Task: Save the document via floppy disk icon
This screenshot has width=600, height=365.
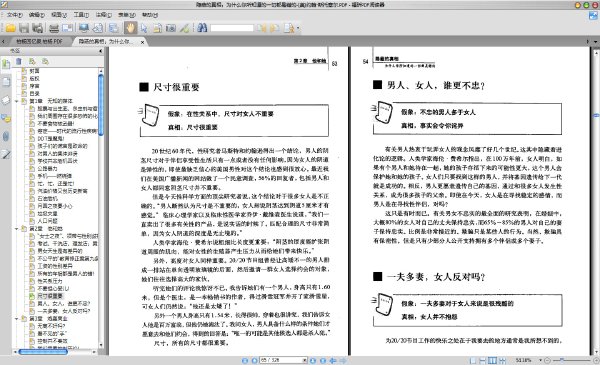Action: [24, 28]
